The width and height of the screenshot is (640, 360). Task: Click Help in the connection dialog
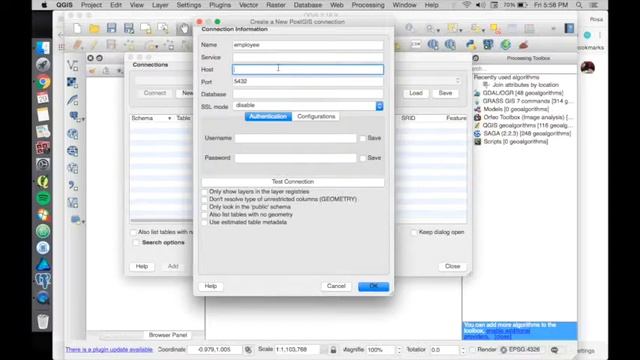211,286
